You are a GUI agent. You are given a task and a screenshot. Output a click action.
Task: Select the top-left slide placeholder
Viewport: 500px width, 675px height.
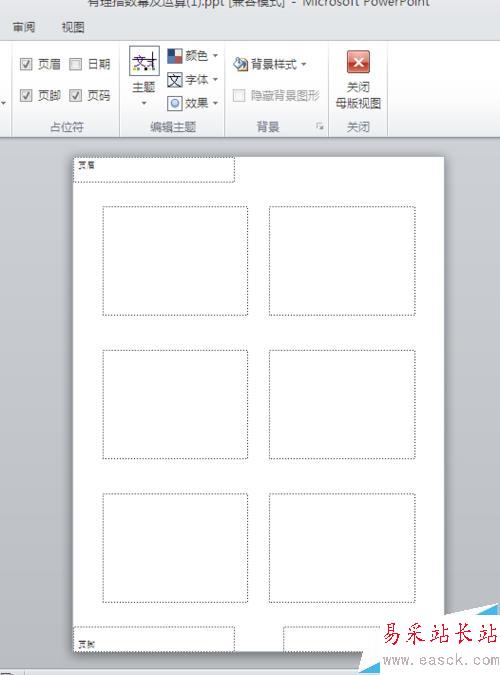click(x=175, y=261)
